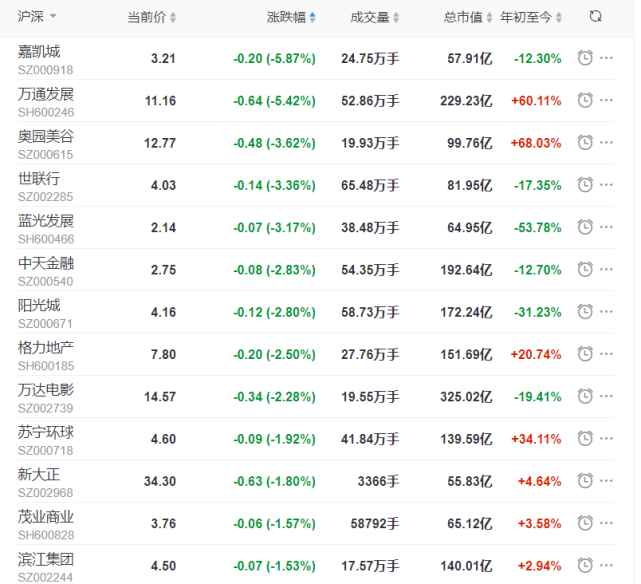Set price alert clock for 格力地产
This screenshot has height=584, width=641.
pyautogui.click(x=585, y=354)
